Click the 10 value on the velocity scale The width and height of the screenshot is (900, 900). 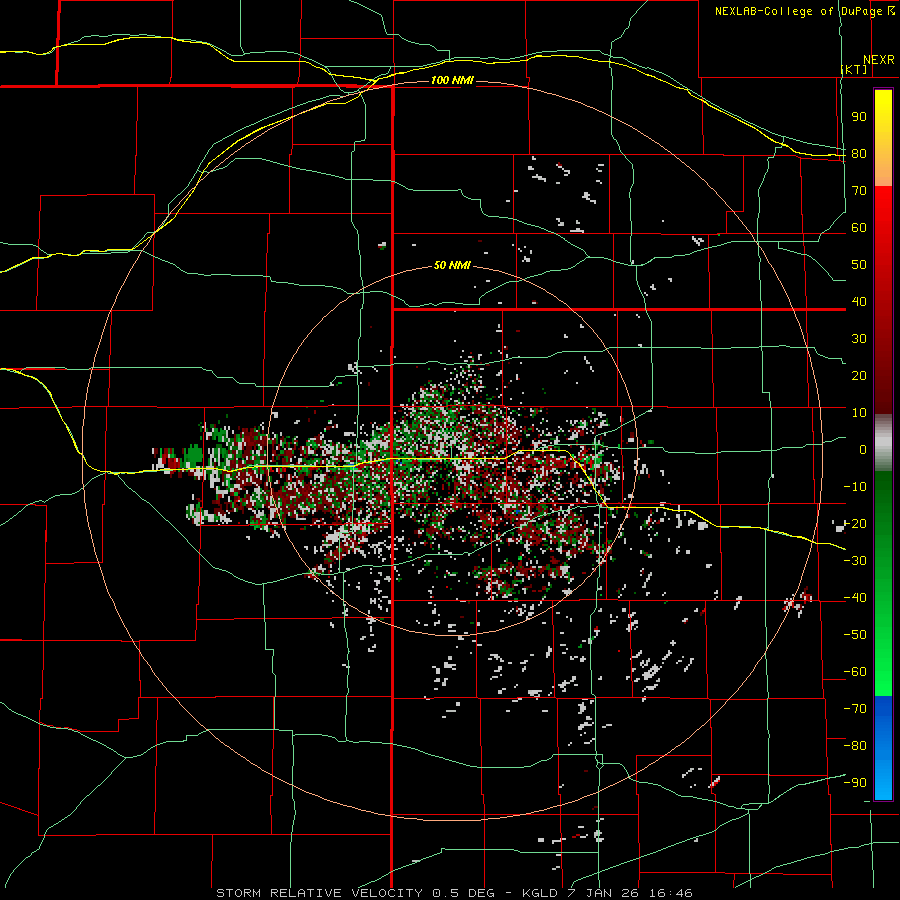(x=859, y=413)
